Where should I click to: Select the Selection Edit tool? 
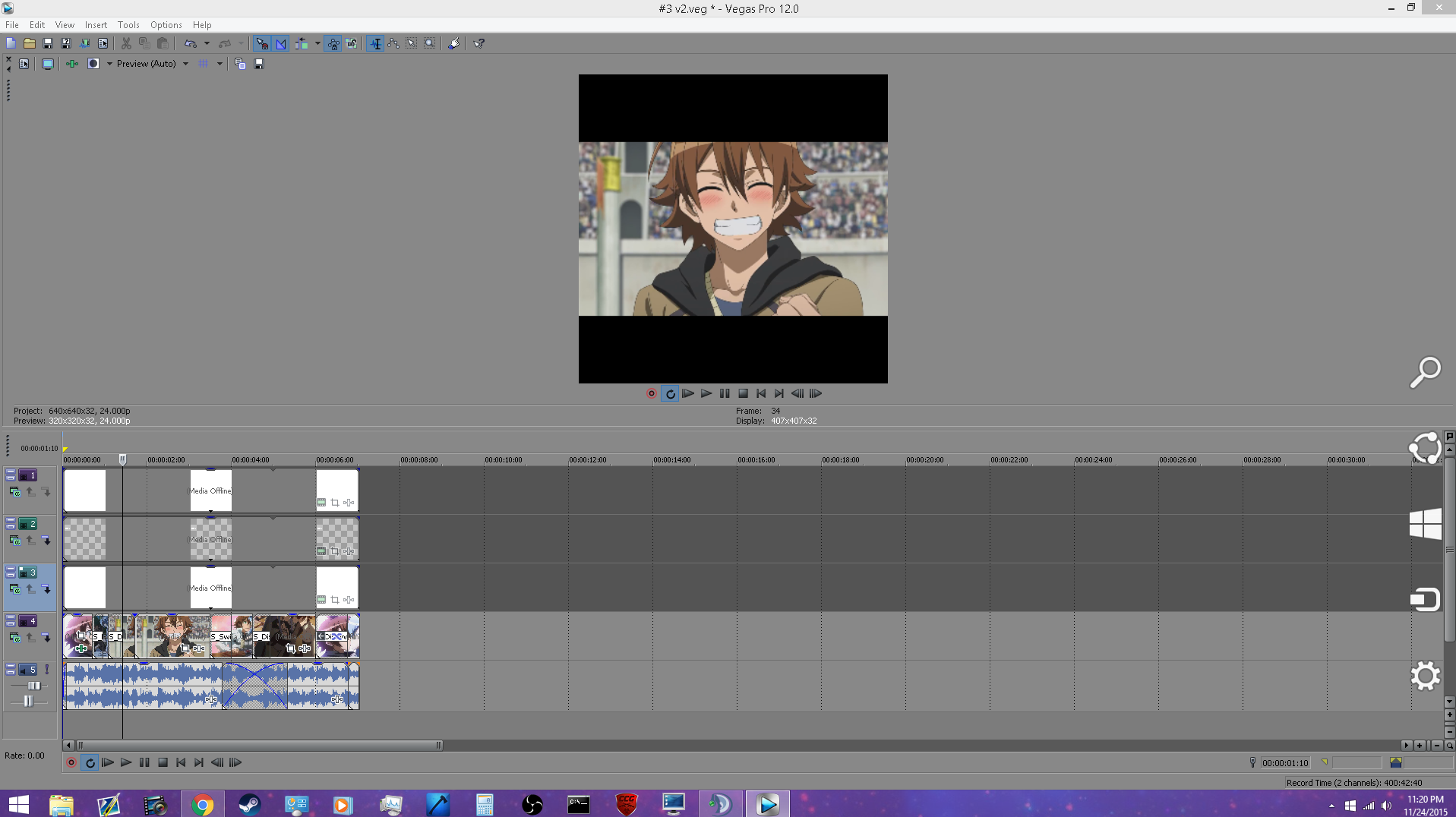412,43
